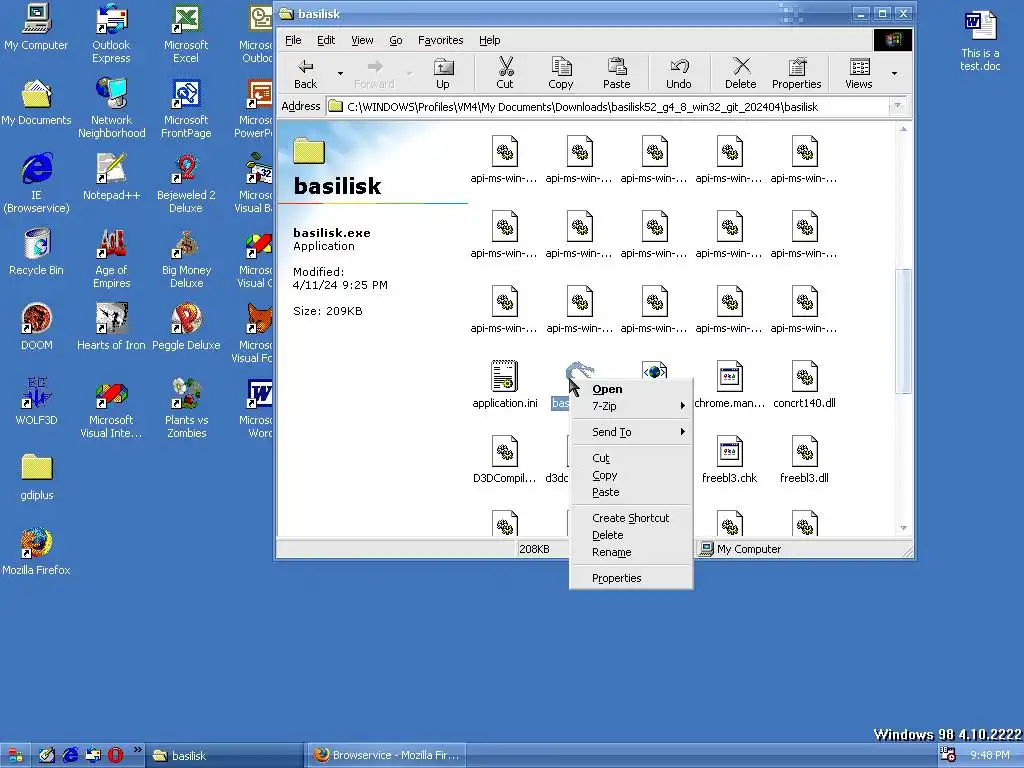
Task: Select the Bejeweled 2 Deluxe icon
Action: point(186,184)
